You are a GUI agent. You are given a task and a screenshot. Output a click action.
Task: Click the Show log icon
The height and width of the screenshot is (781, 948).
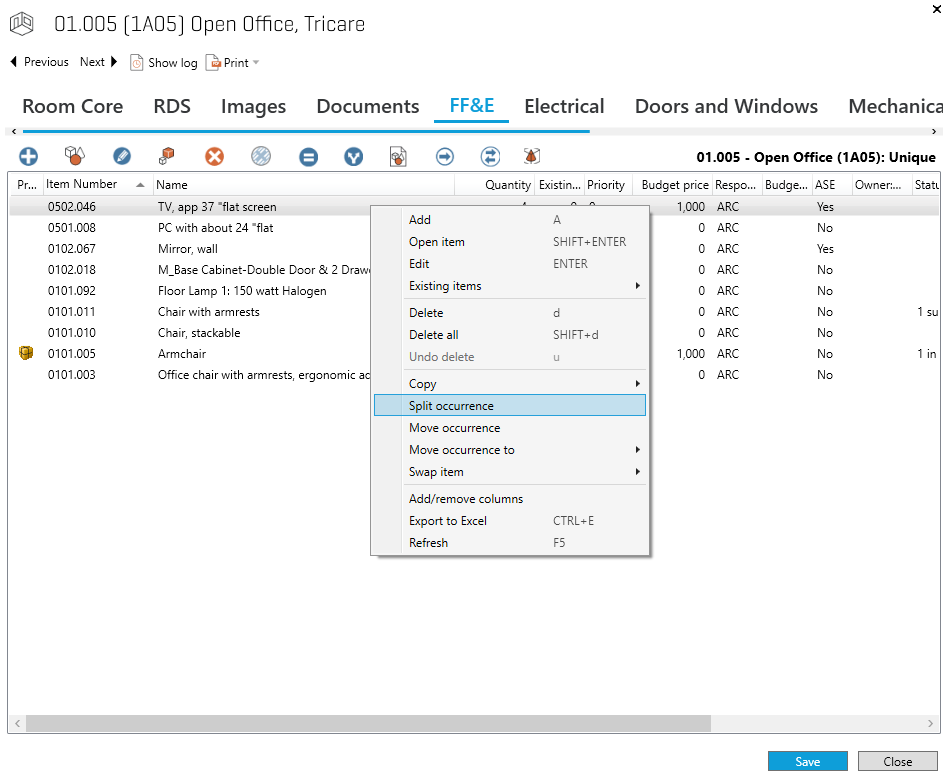click(x=137, y=62)
